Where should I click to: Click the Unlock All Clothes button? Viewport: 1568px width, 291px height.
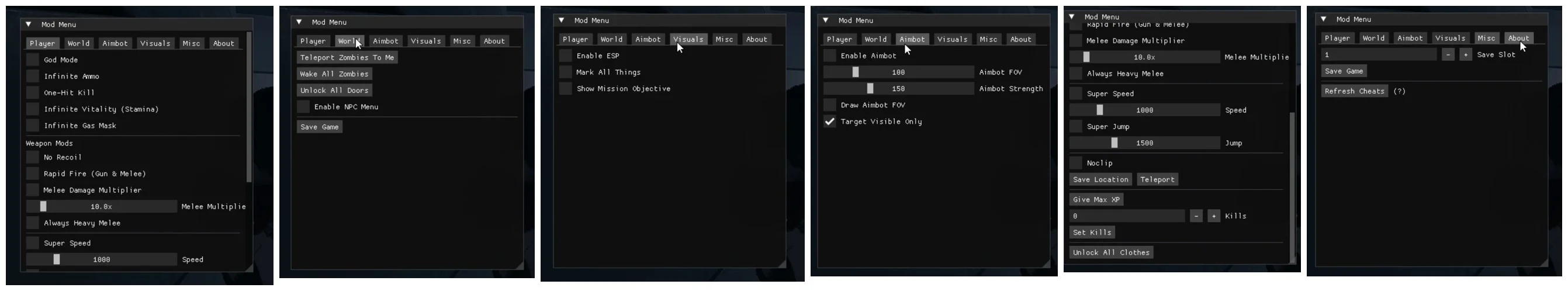1111,252
